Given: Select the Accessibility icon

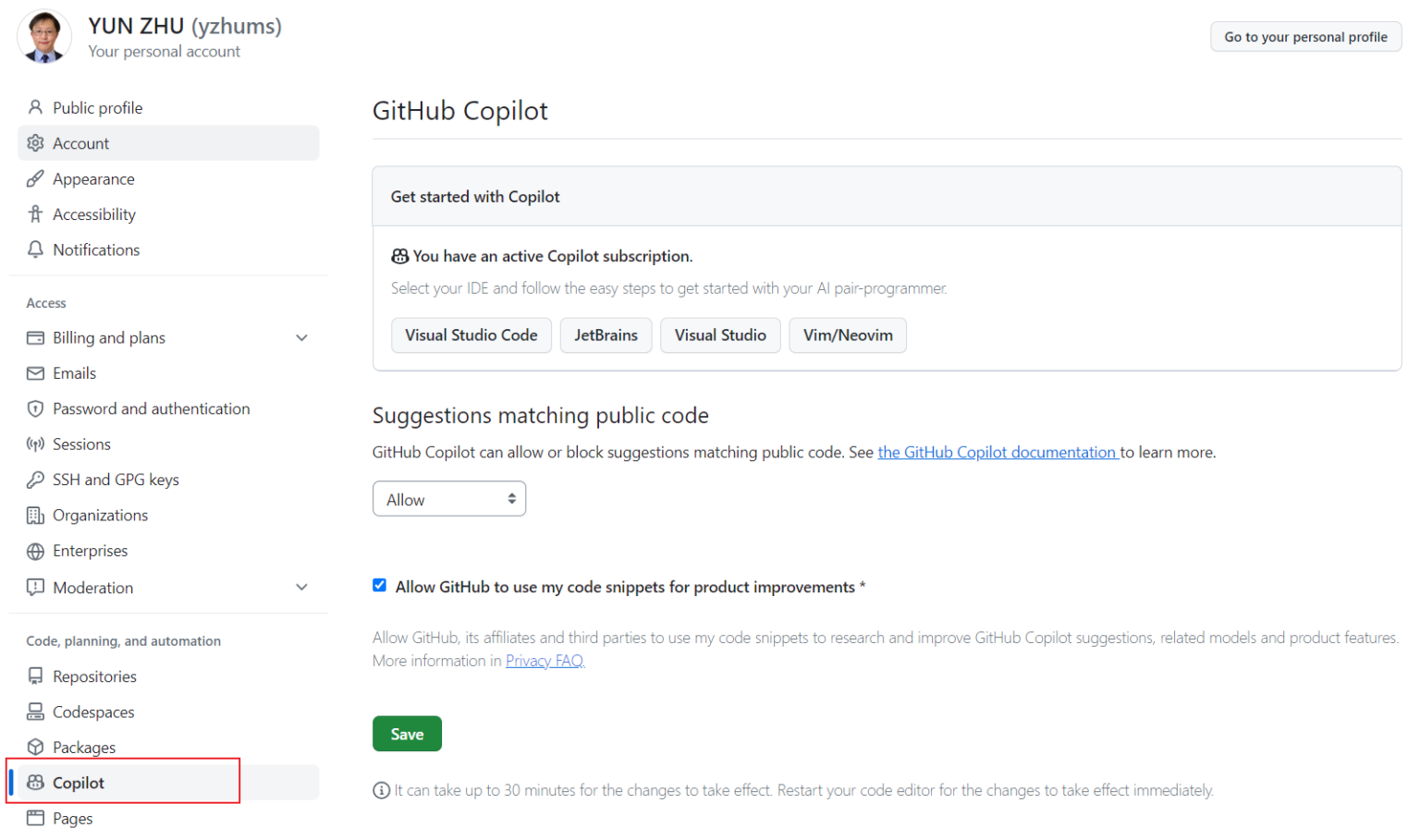Looking at the screenshot, I should [x=35, y=213].
